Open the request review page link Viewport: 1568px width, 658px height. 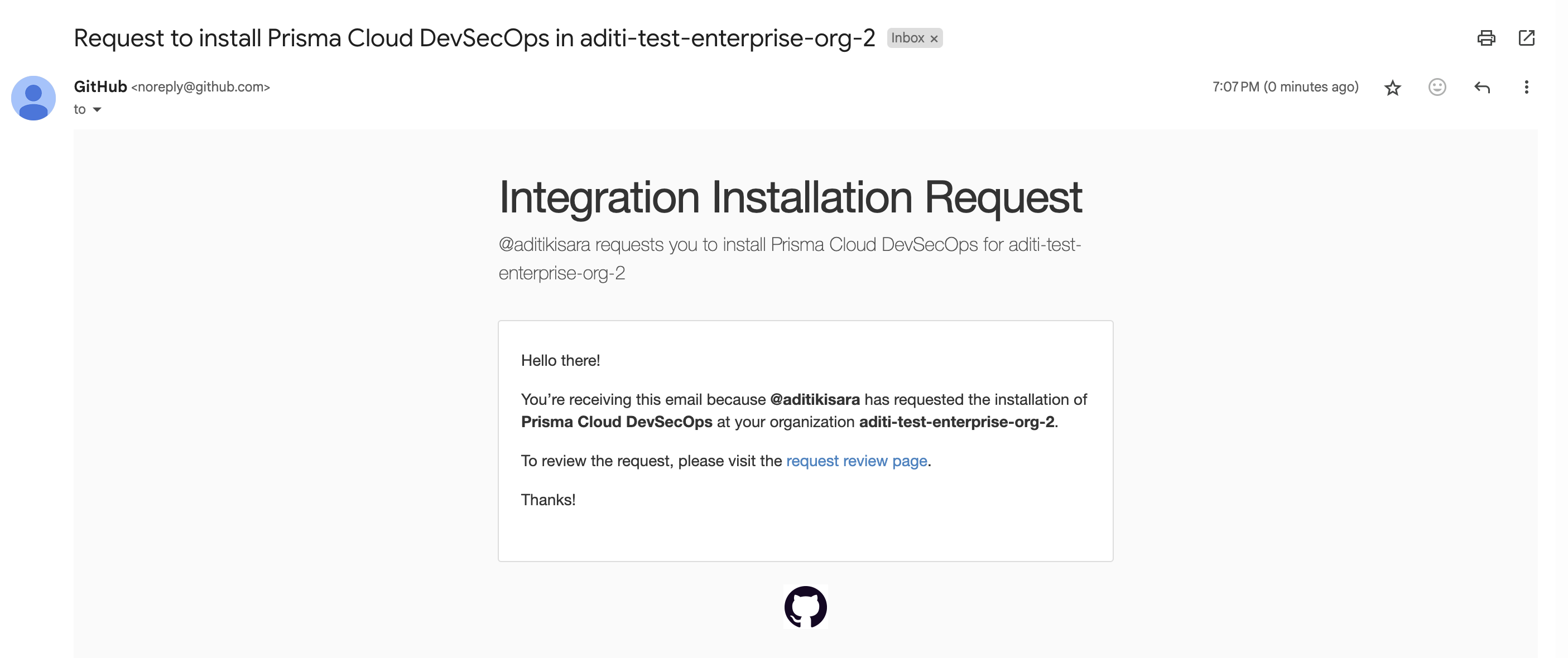(x=857, y=461)
